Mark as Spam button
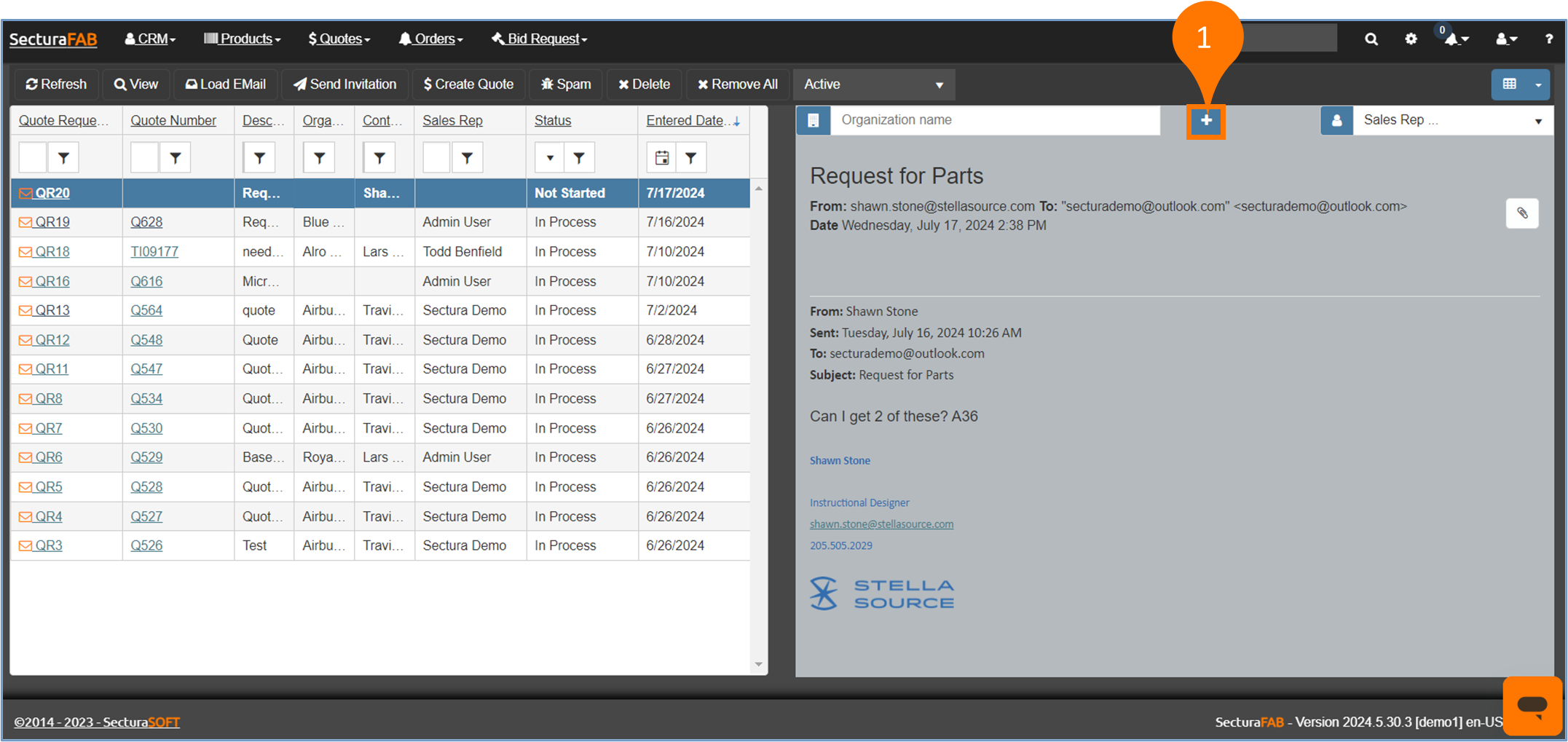1568x742 pixels. (x=566, y=84)
